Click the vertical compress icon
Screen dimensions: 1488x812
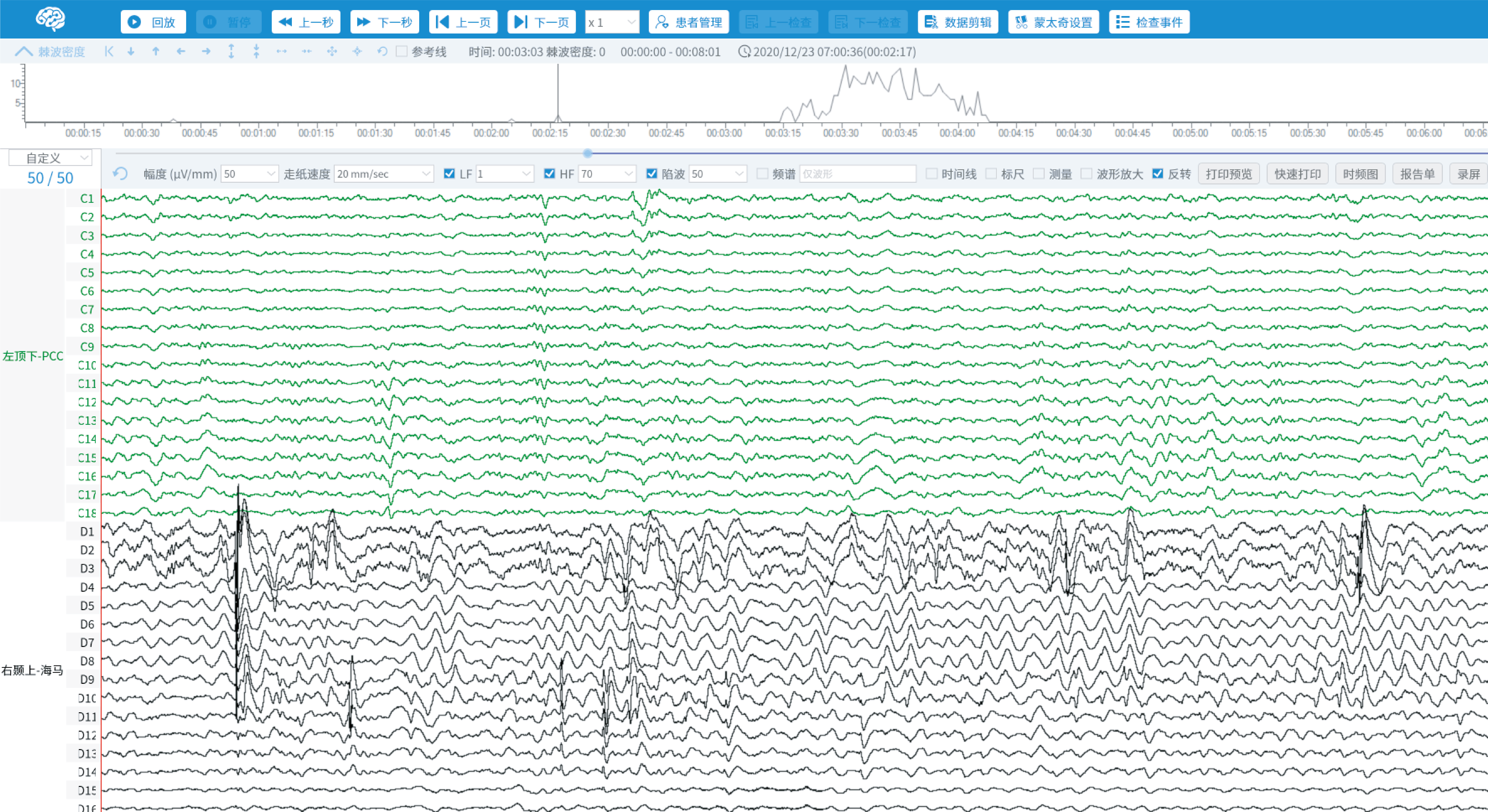pyautogui.click(x=257, y=51)
